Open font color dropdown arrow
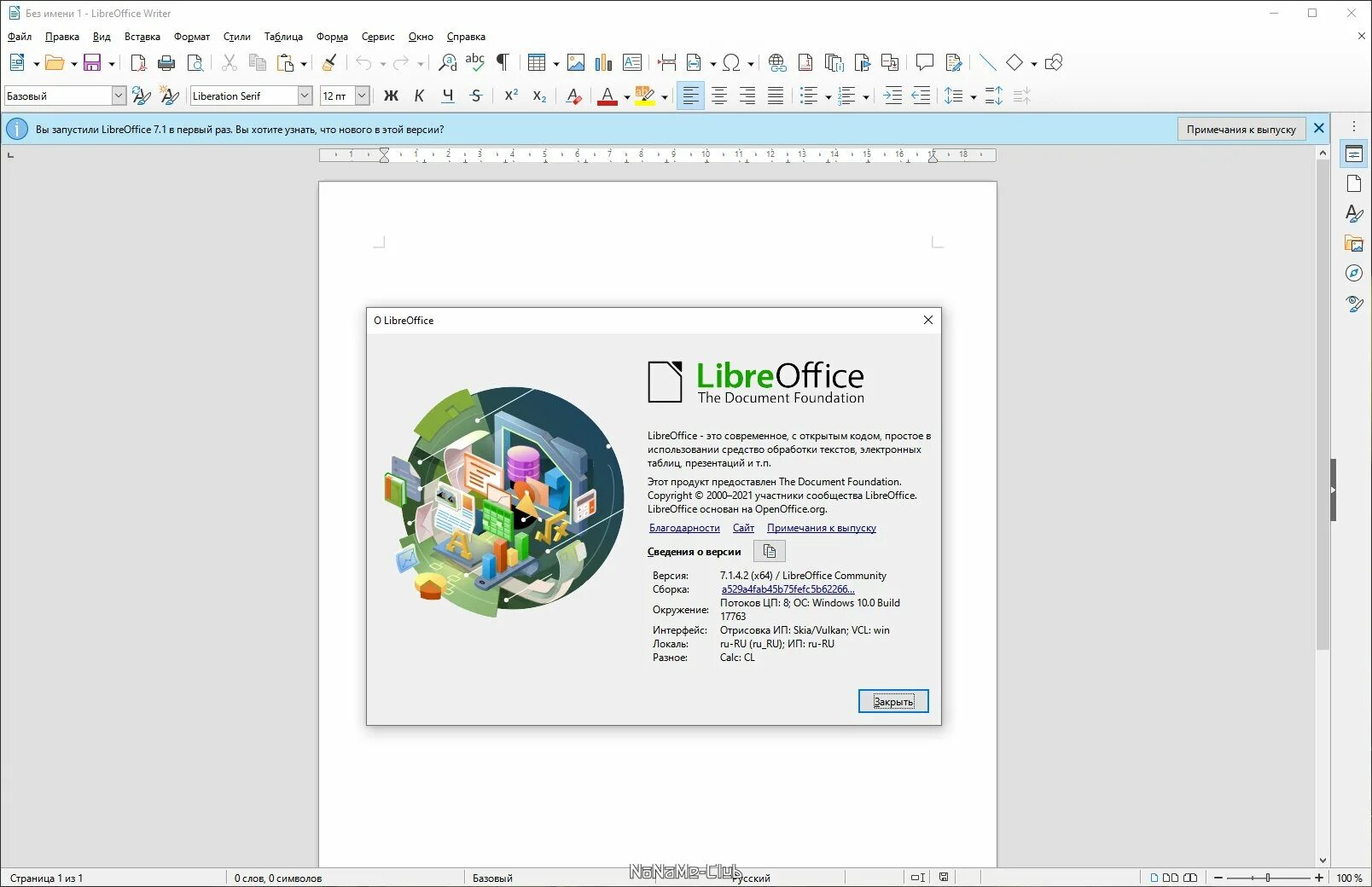This screenshot has width=1372, height=887. [x=626, y=96]
